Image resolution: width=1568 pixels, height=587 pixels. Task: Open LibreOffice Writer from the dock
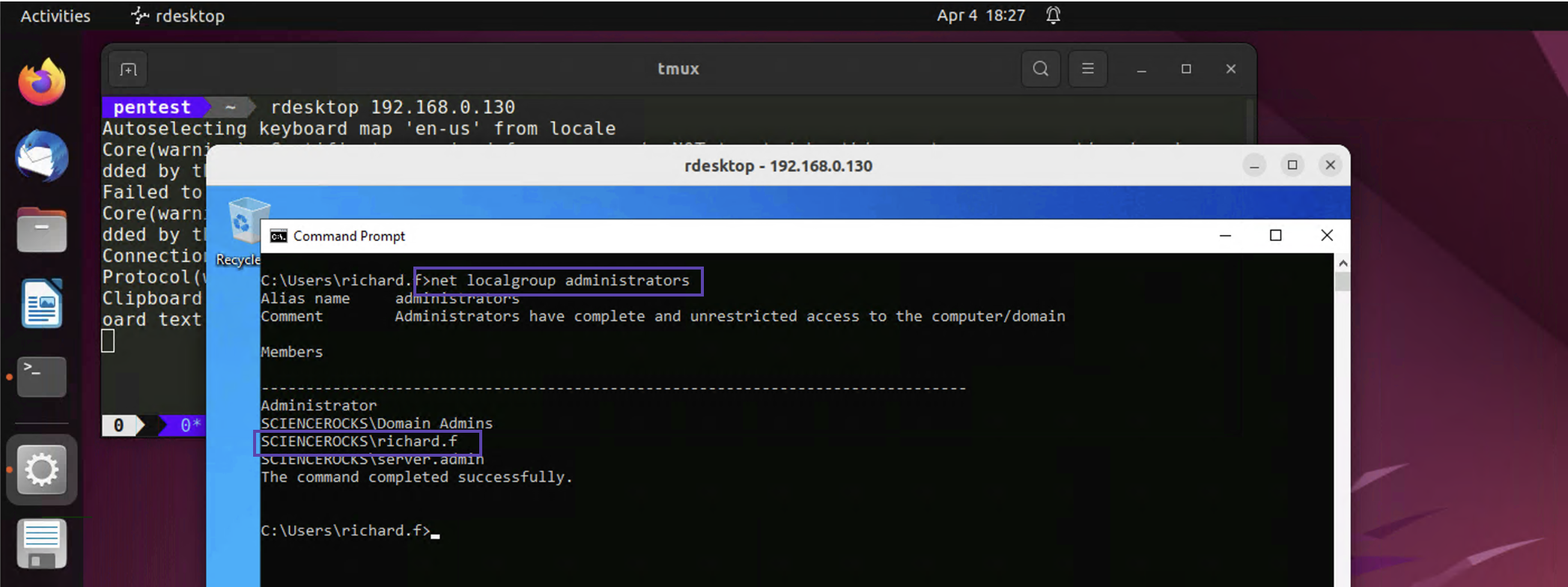coord(42,303)
